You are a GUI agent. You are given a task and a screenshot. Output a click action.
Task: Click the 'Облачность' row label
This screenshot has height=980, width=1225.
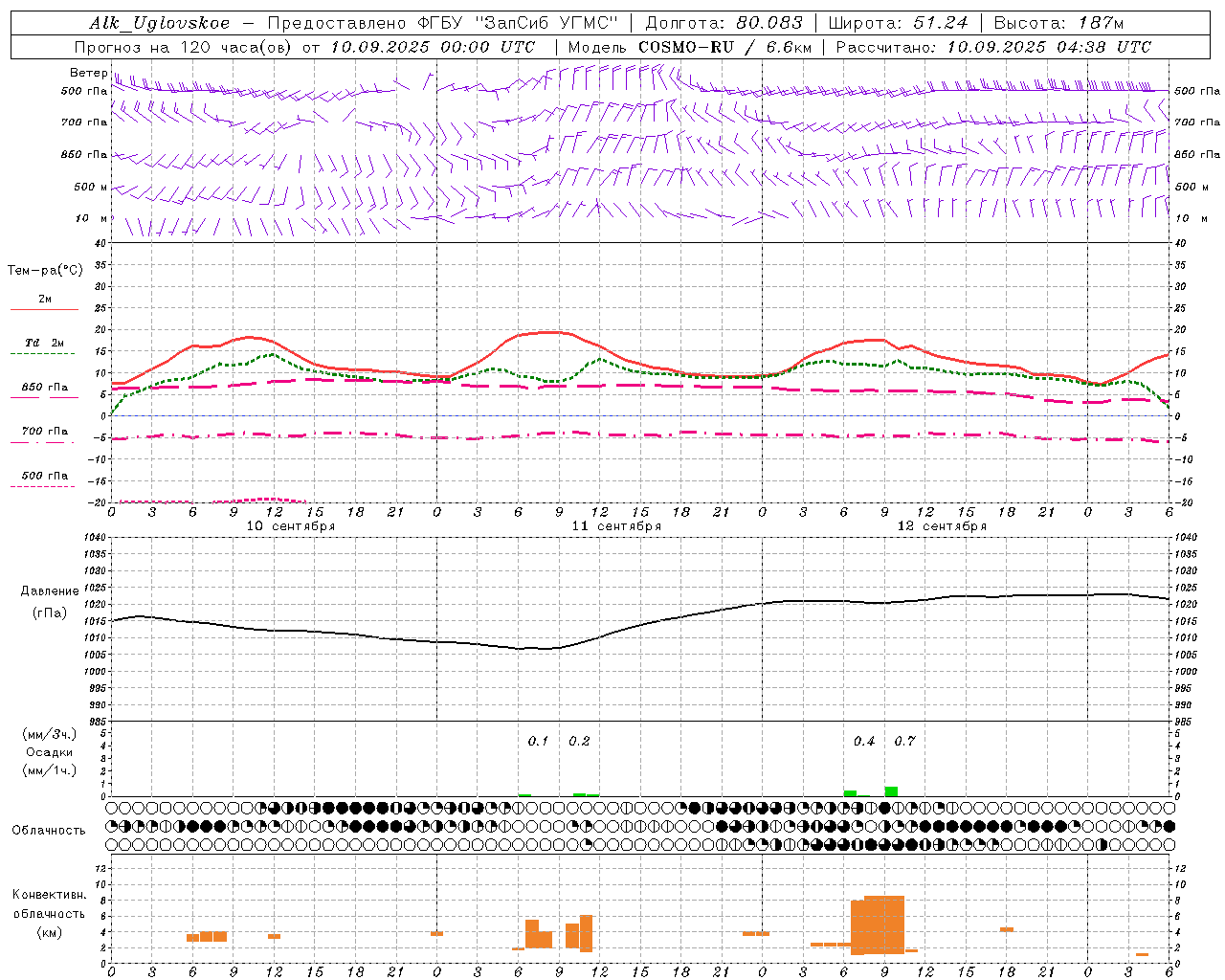(49, 831)
